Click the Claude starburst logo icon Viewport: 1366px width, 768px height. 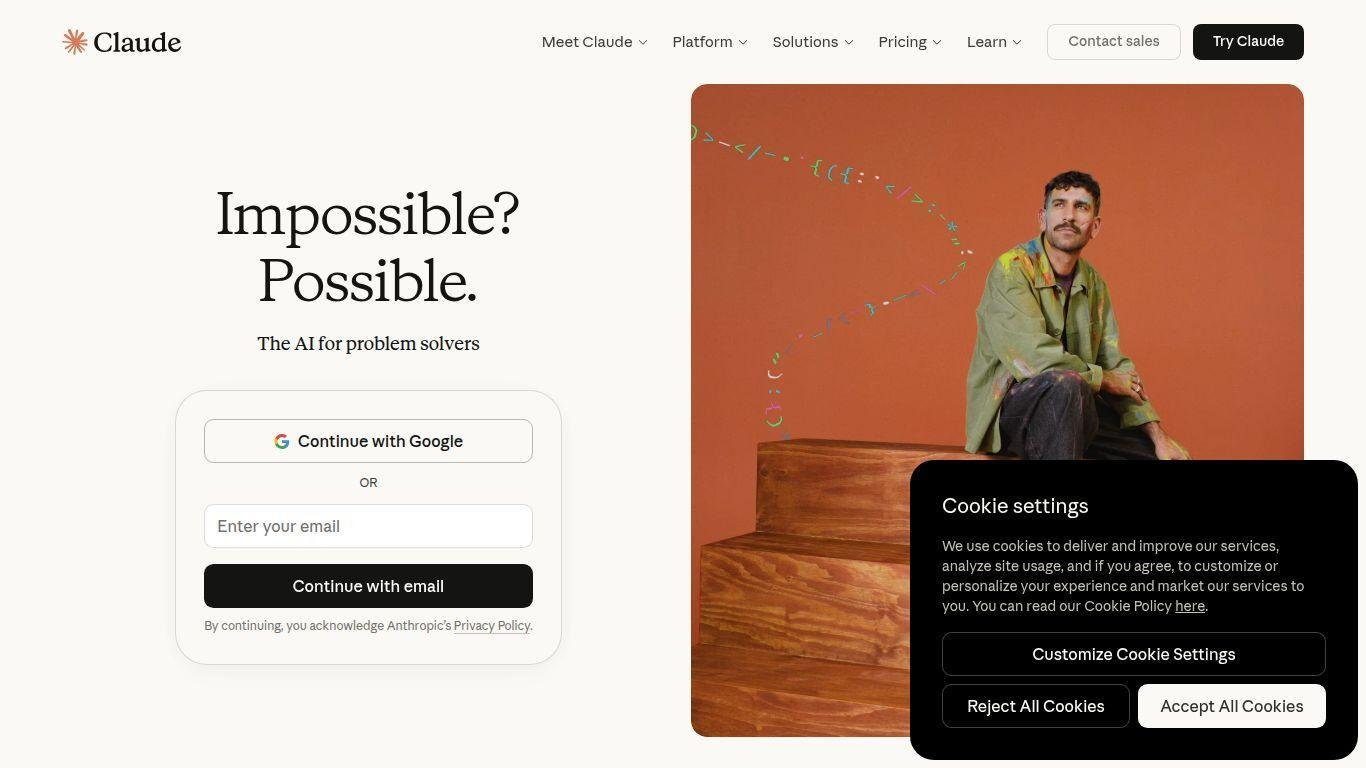coord(75,41)
